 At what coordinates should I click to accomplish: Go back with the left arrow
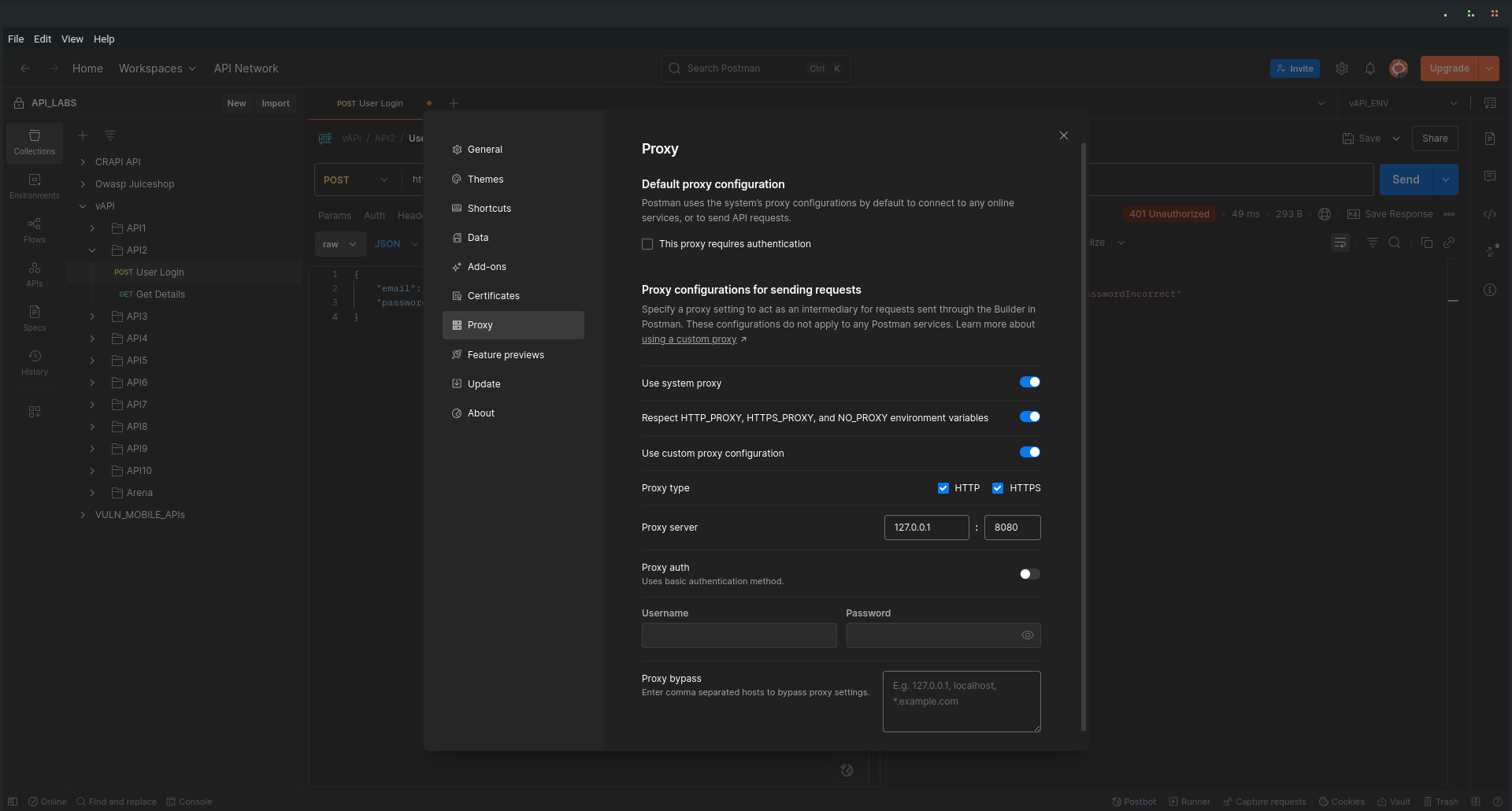pyautogui.click(x=25, y=69)
